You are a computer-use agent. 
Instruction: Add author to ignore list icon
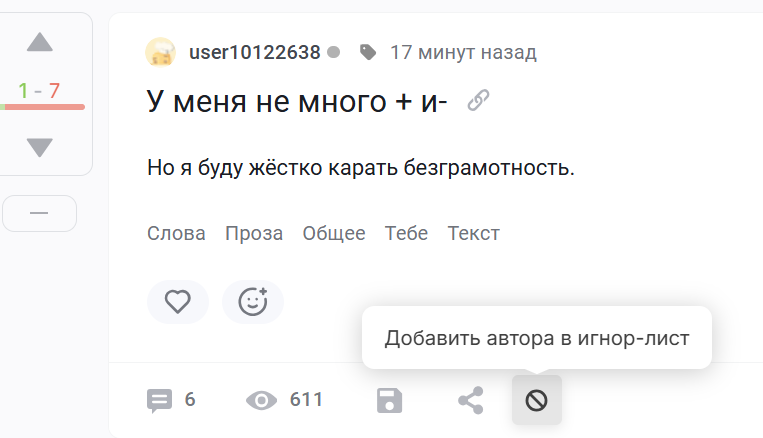click(537, 401)
